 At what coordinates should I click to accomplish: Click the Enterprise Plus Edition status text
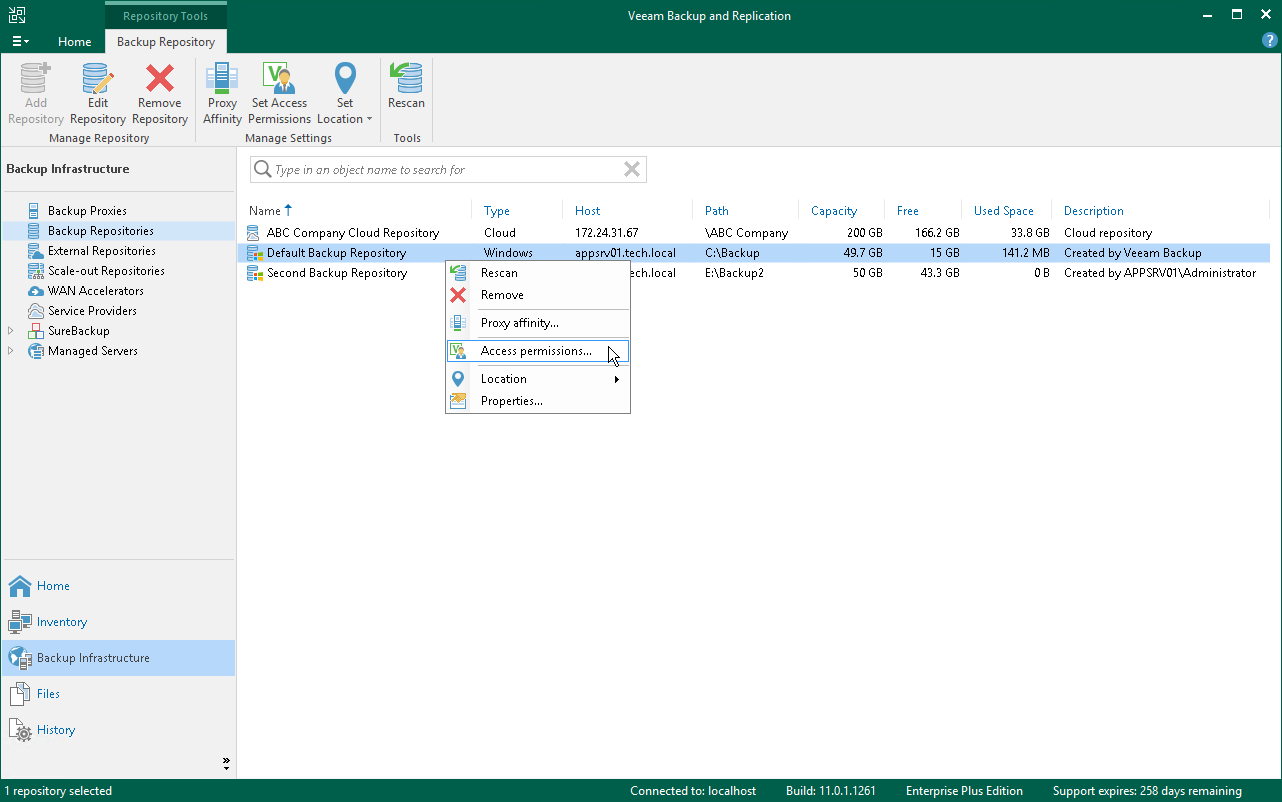tap(964, 791)
